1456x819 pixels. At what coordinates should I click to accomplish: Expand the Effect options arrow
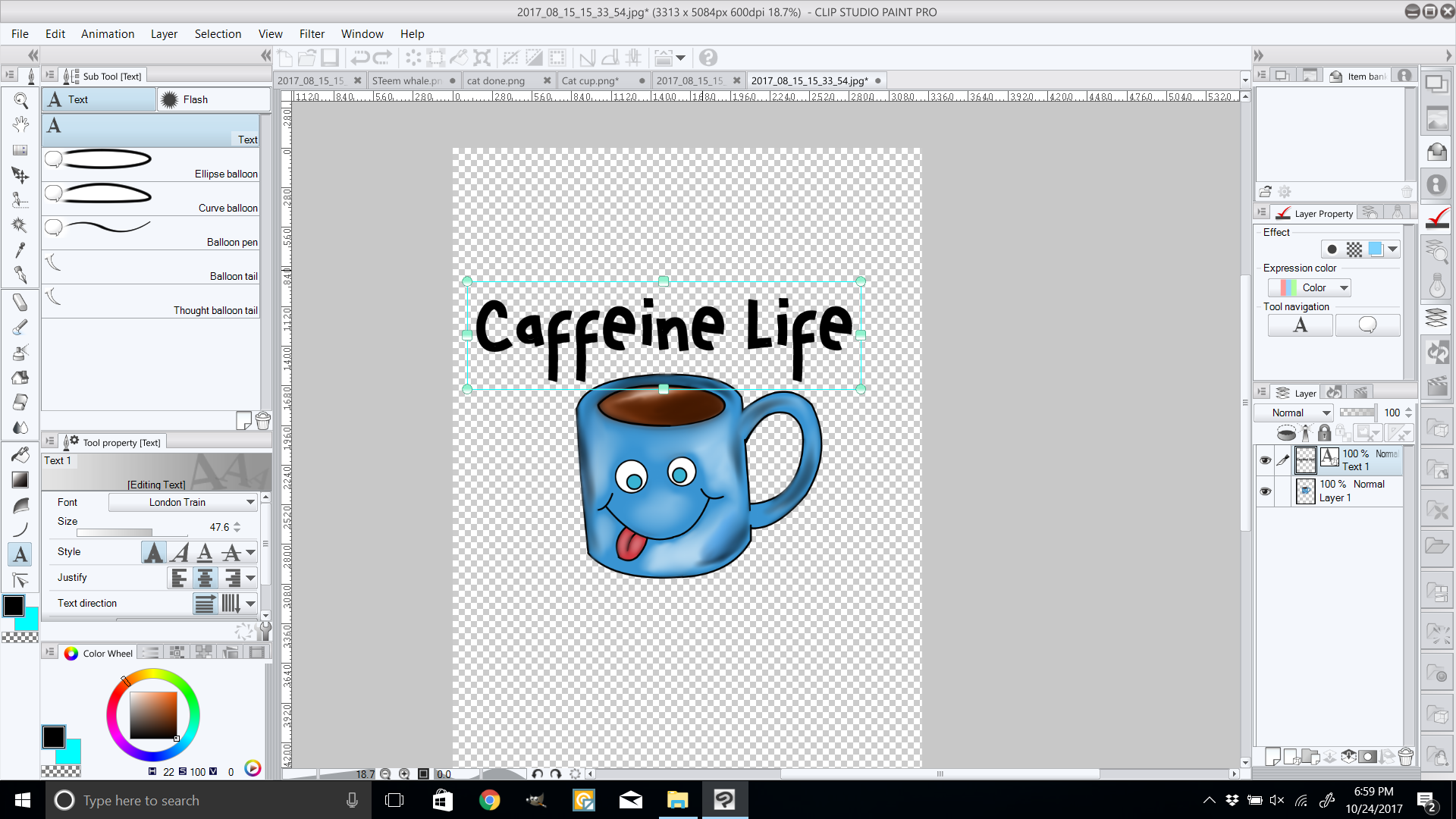coord(1393,249)
